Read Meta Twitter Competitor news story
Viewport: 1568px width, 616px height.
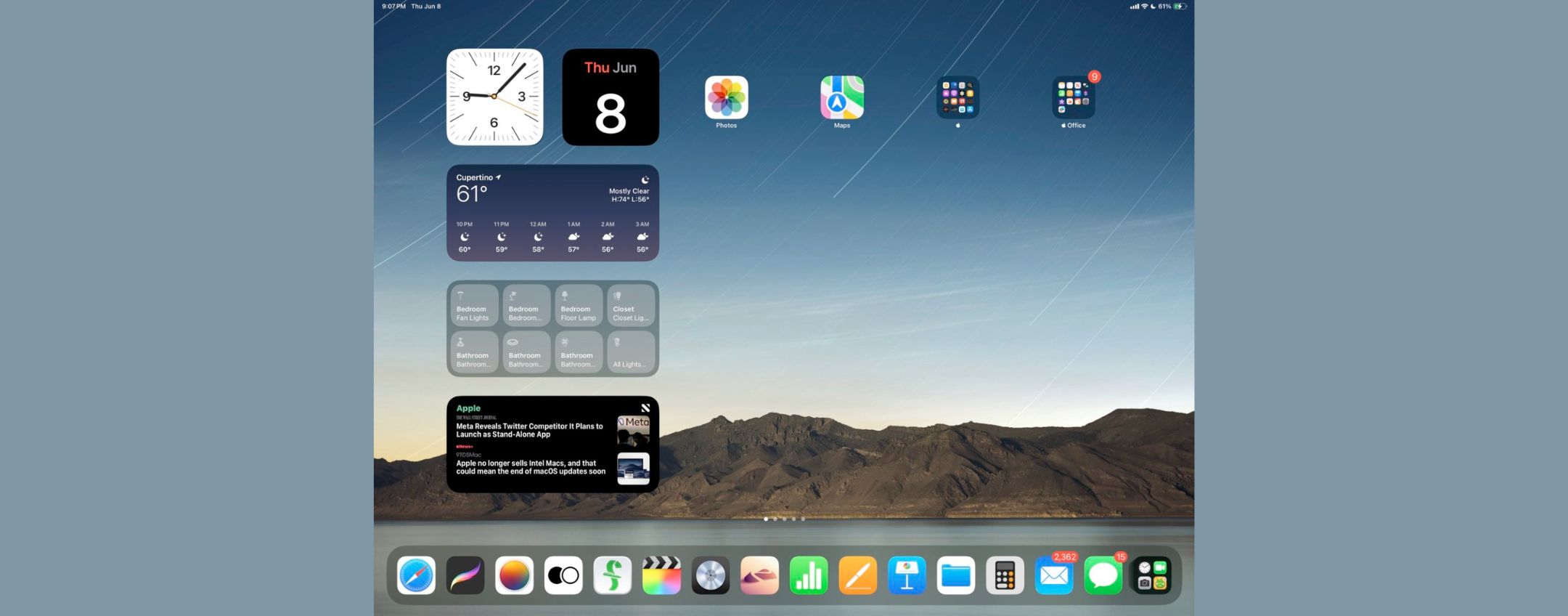coord(530,430)
